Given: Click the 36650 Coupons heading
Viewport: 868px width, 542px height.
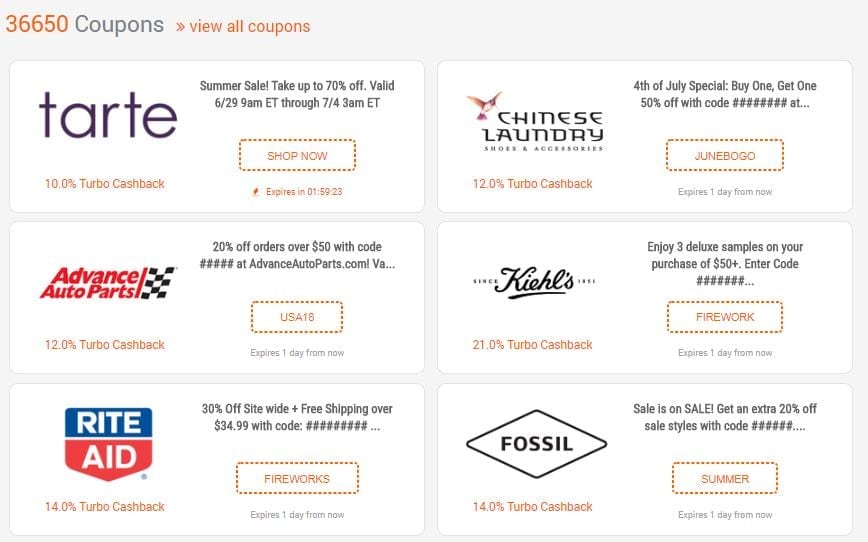Looking at the screenshot, I should click(x=85, y=24).
